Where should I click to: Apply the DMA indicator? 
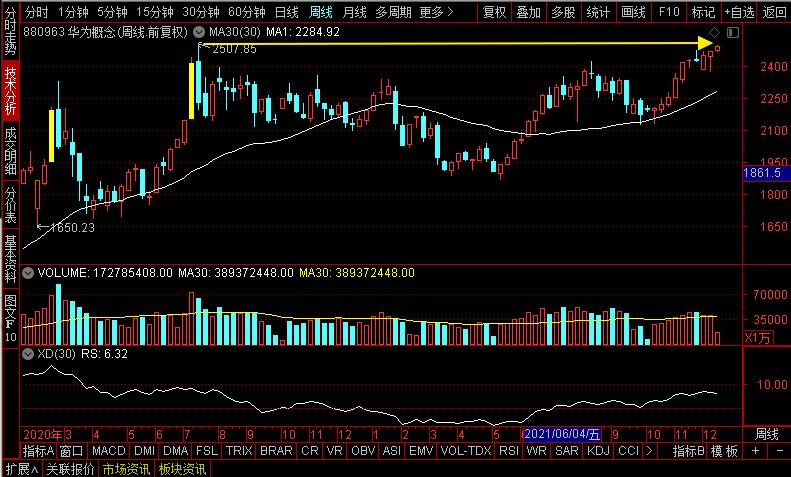pyautogui.click(x=176, y=451)
